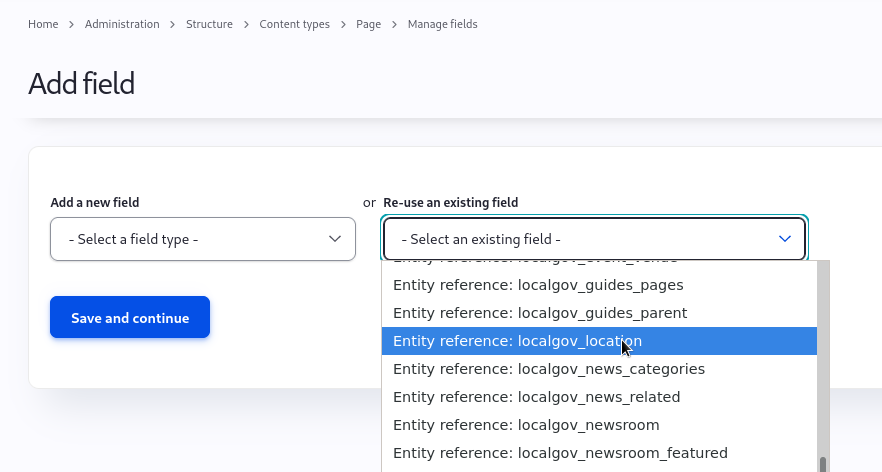The height and width of the screenshot is (472, 882).
Task: Pick Entity reference: localgov_news_related option
Action: coord(599,397)
